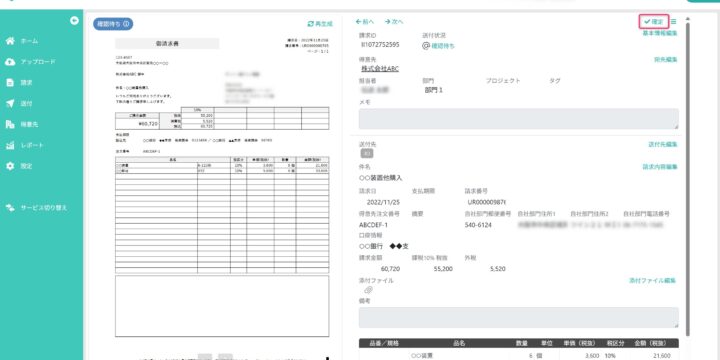Click the invoice preview title 御請求書

pyautogui.click(x=167, y=44)
